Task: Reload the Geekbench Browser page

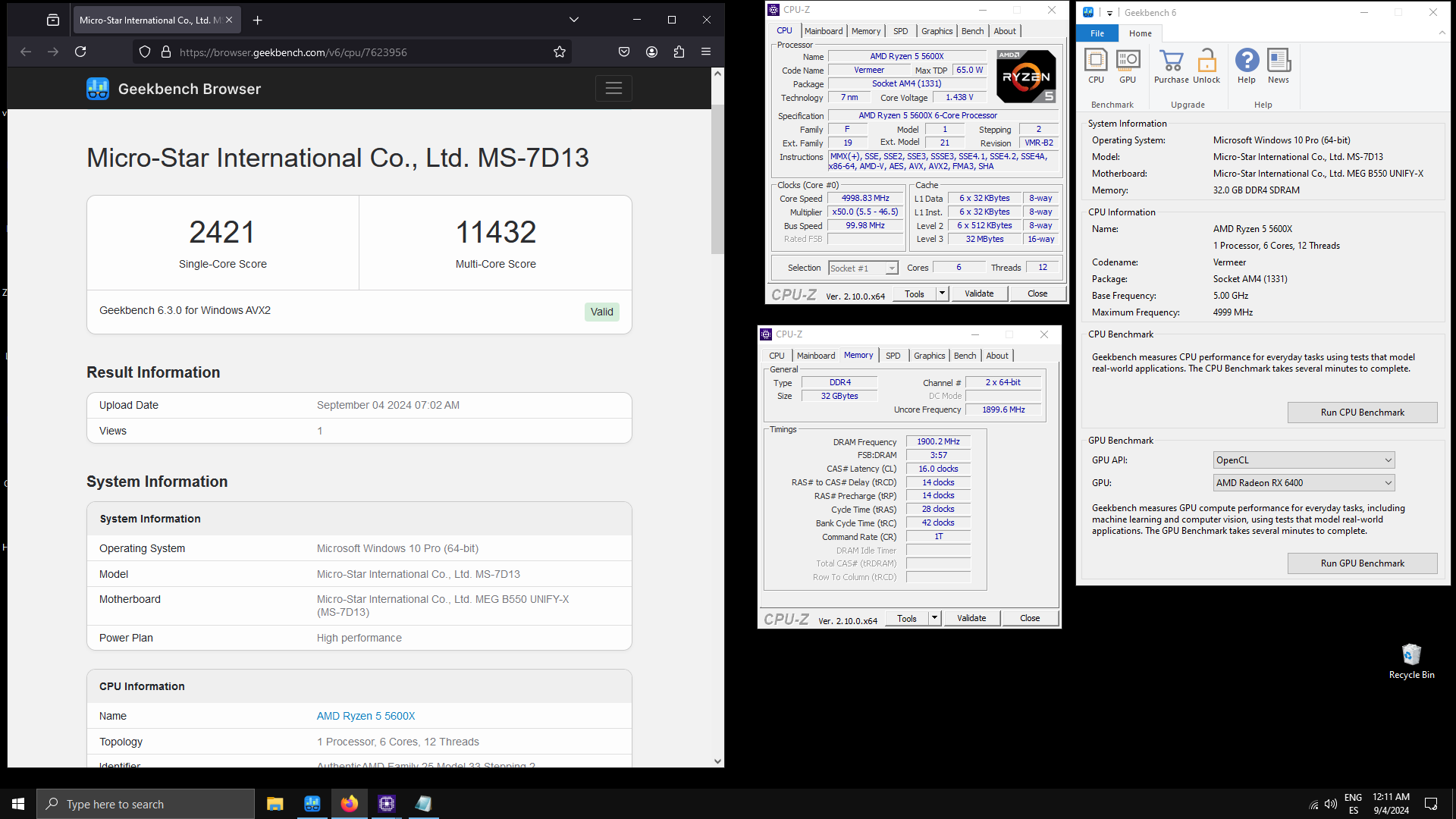Action: tap(80, 52)
